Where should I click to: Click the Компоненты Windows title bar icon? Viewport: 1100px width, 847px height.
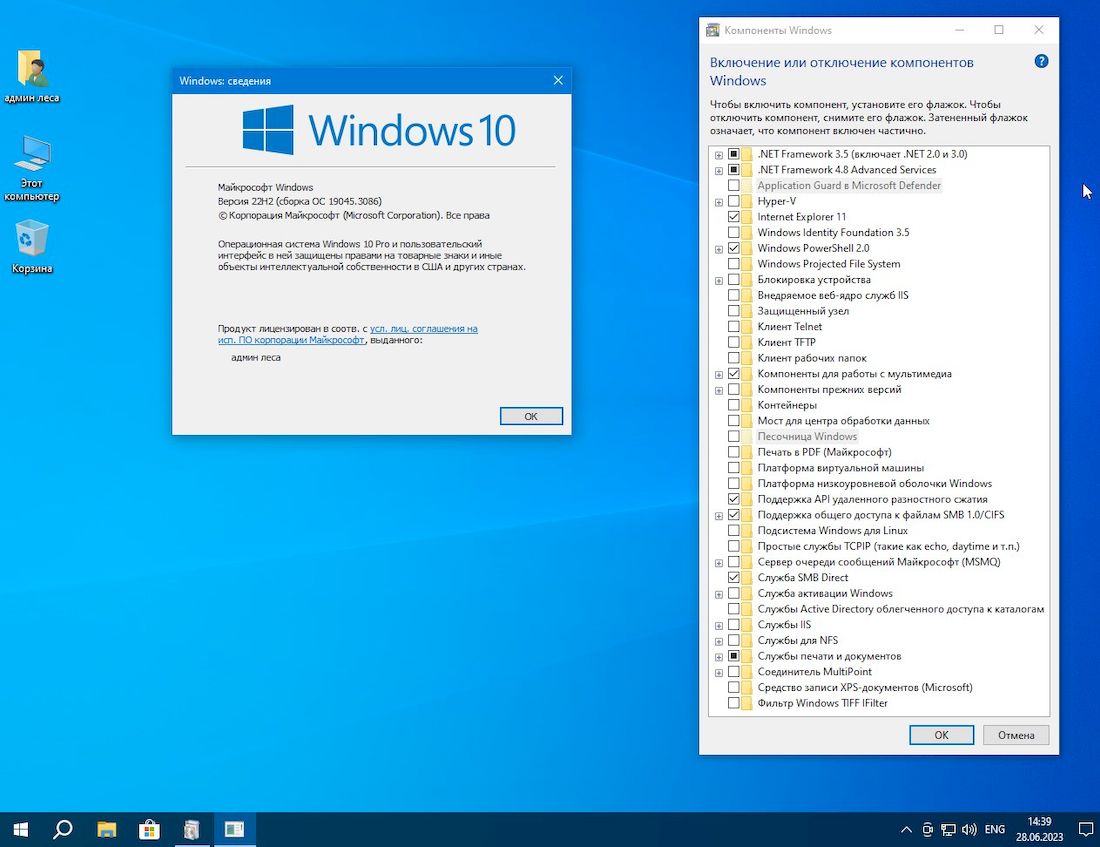(x=713, y=30)
